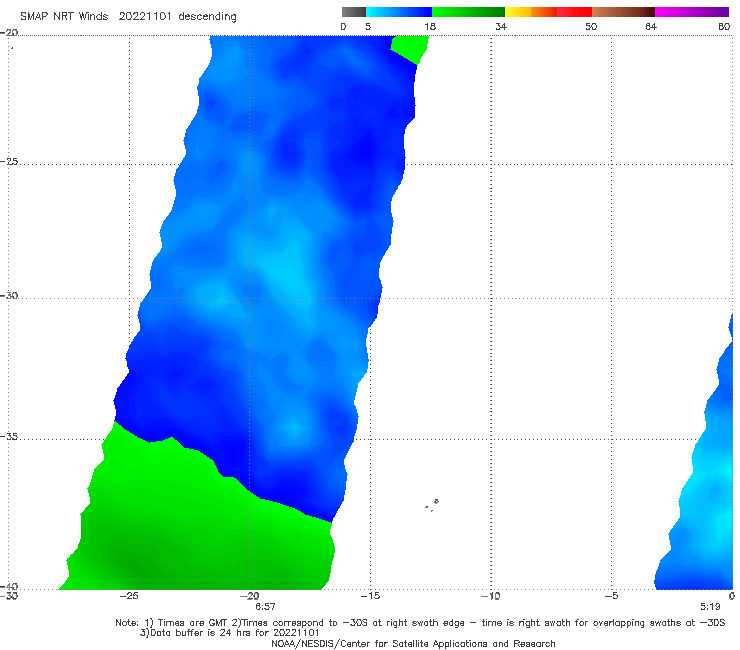Screen dimensions: 740x650
Task: Click the note '3)Data buffer is 24 hrs for 20221101'
Action: [x=230, y=633]
